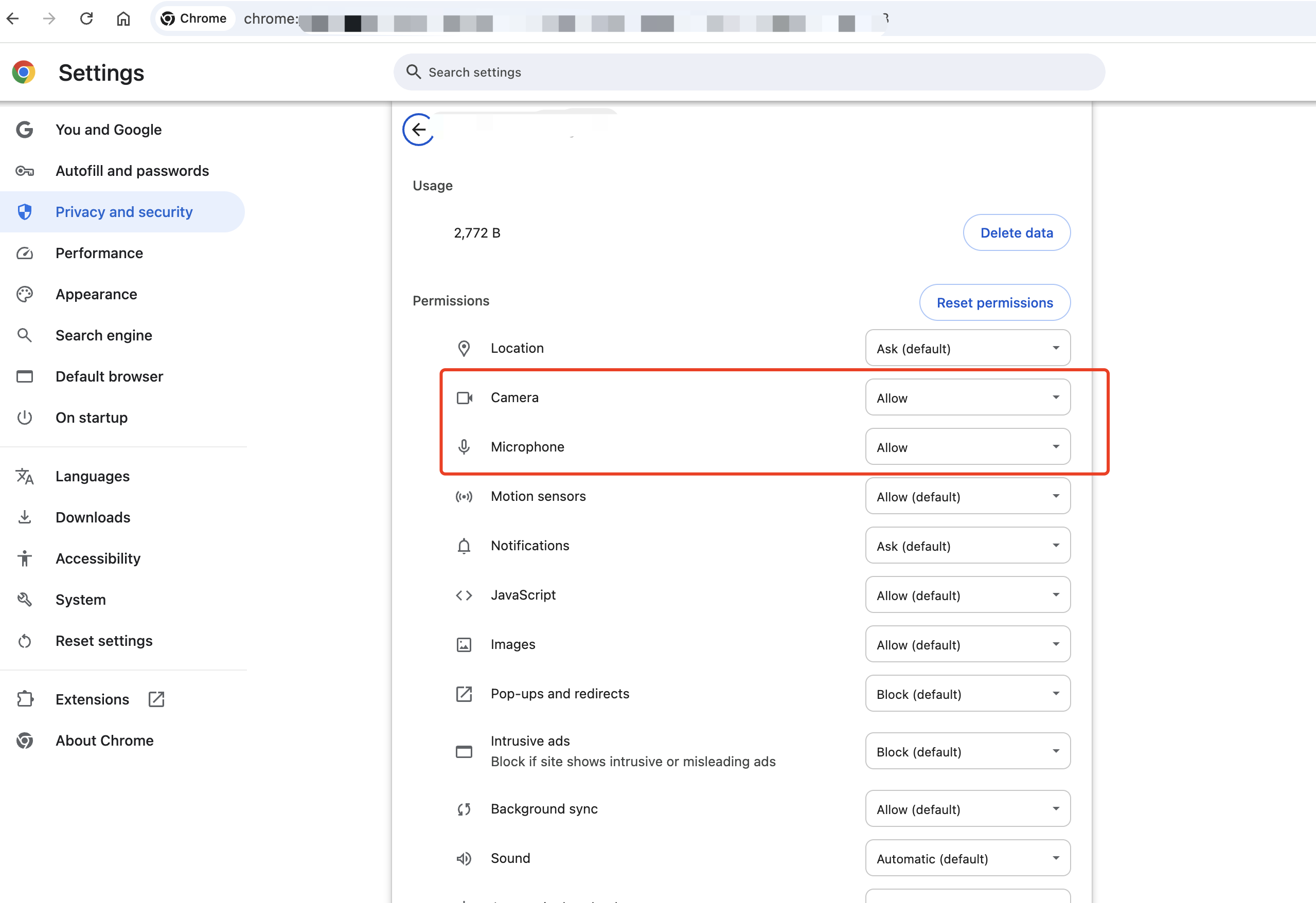Click the magnifier icon in search settings
Screen dimensions: 1316x903
pos(414,72)
